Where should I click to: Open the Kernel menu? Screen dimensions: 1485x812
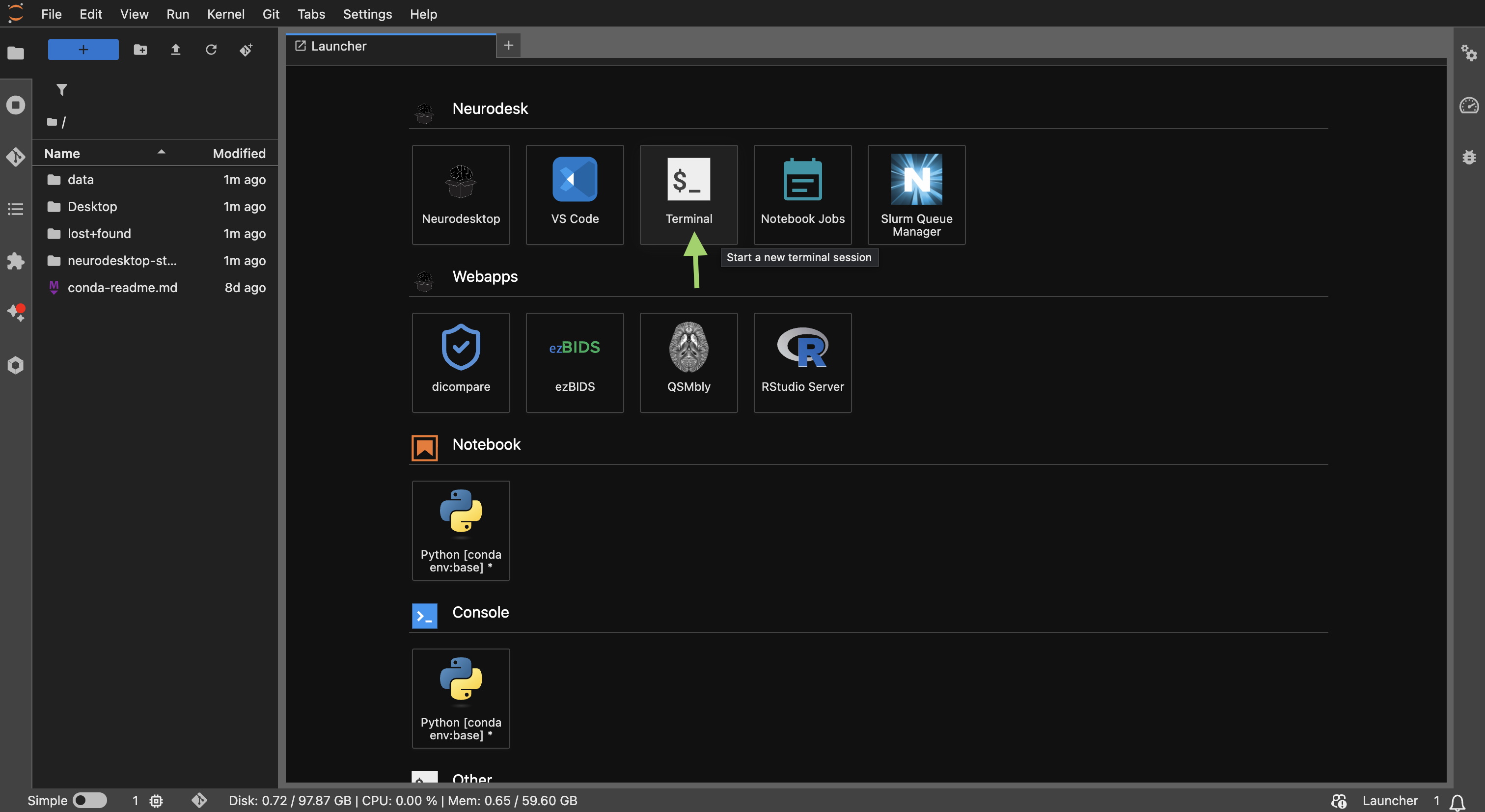[x=225, y=14]
